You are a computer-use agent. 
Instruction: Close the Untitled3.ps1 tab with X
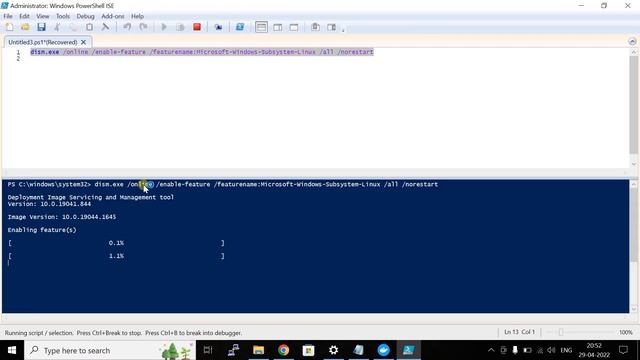pyautogui.click(x=83, y=42)
